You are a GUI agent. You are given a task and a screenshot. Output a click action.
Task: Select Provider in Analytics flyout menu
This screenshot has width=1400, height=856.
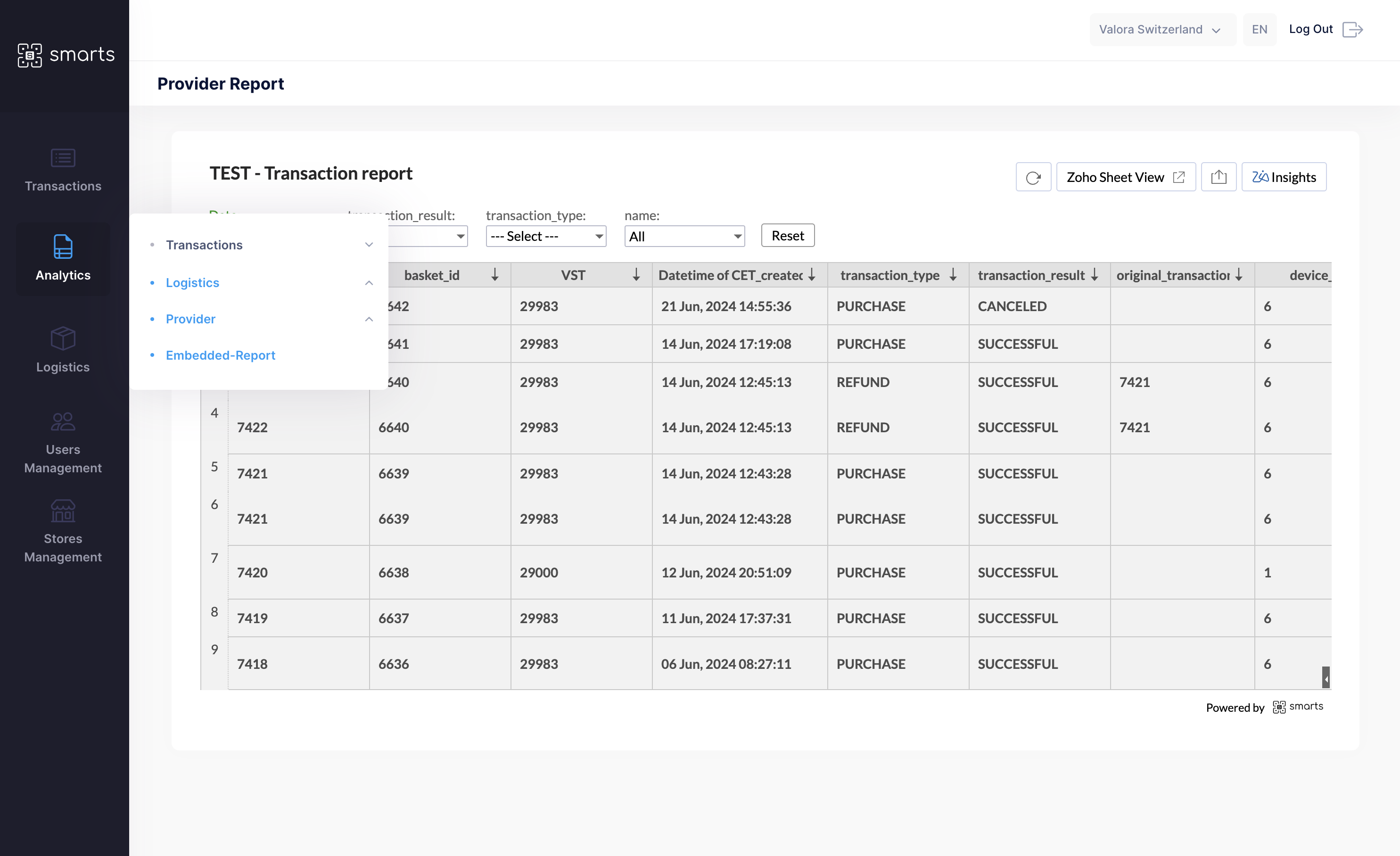[x=190, y=319]
